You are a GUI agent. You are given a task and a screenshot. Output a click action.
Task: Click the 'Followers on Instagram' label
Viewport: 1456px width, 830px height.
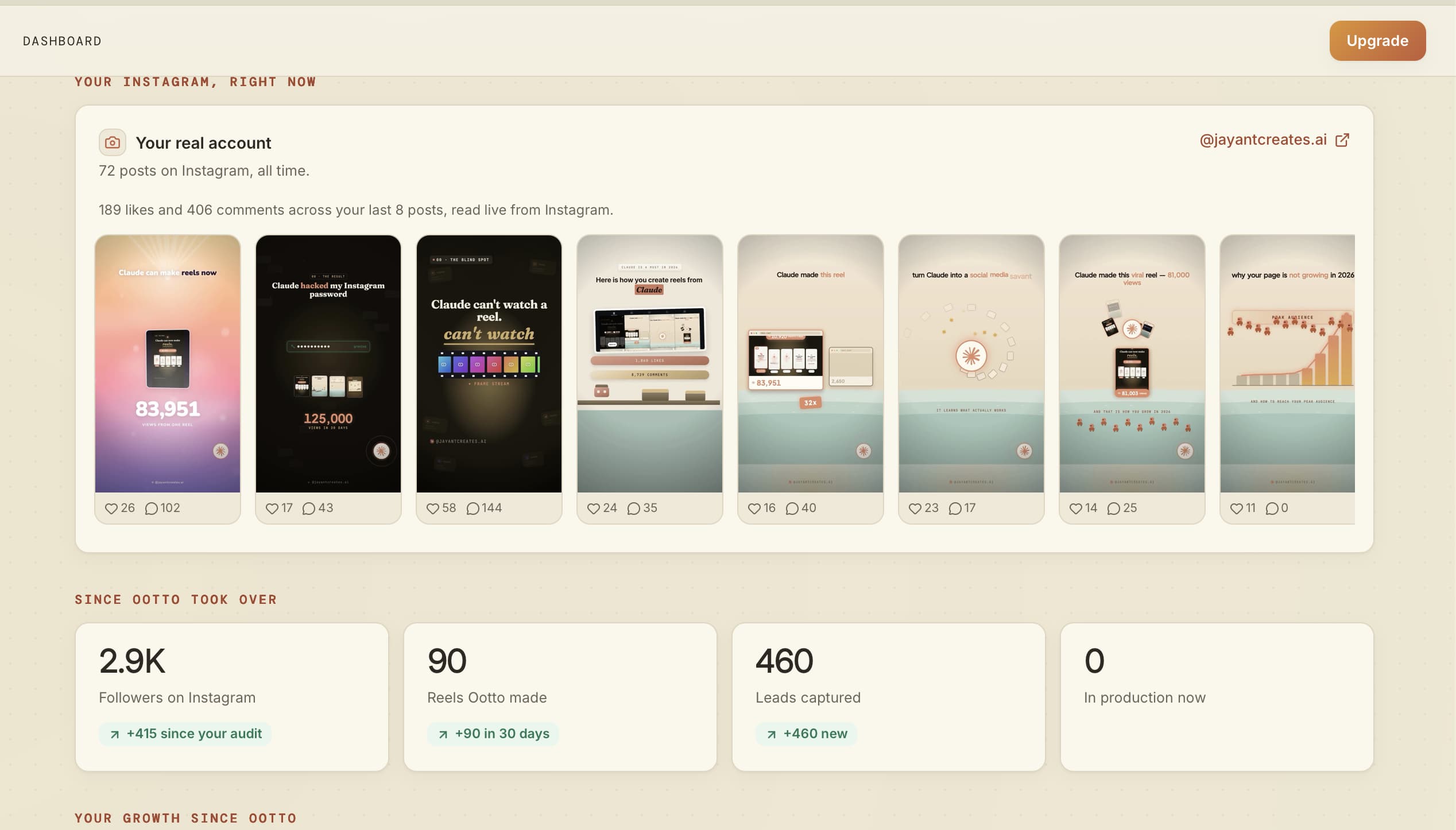177,697
